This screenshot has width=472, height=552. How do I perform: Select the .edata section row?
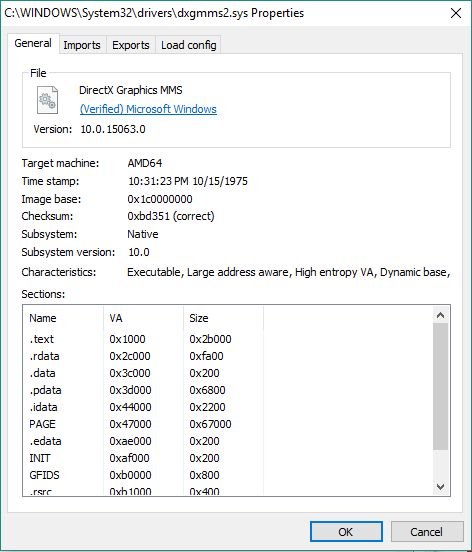tap(144, 441)
